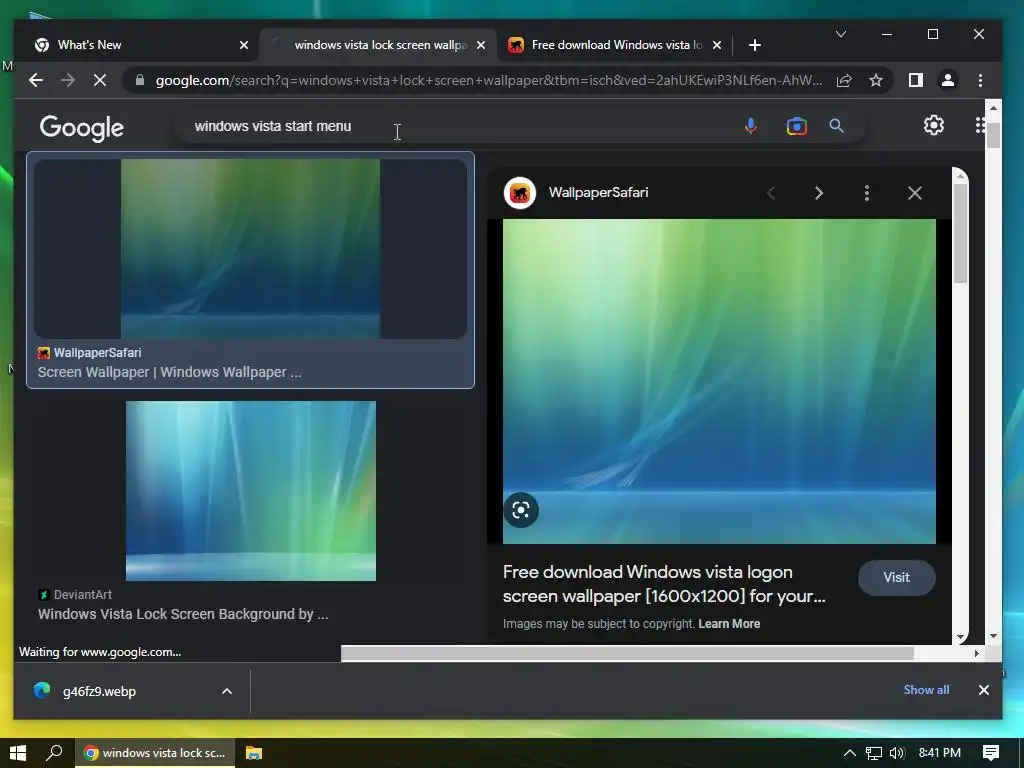The height and width of the screenshot is (768, 1024).
Task: Open Screen Wallpaper | Windows Wallpaper result title
Action: pyautogui.click(x=170, y=372)
